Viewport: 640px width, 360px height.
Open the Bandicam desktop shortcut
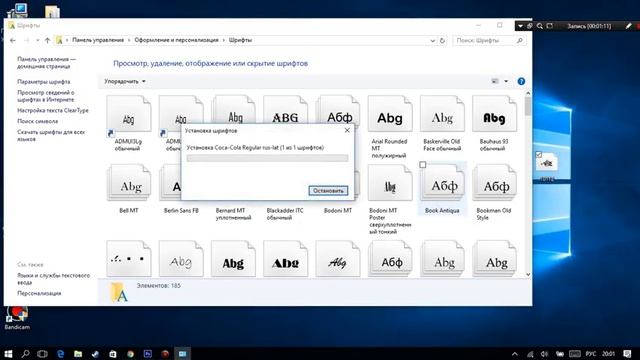17,318
